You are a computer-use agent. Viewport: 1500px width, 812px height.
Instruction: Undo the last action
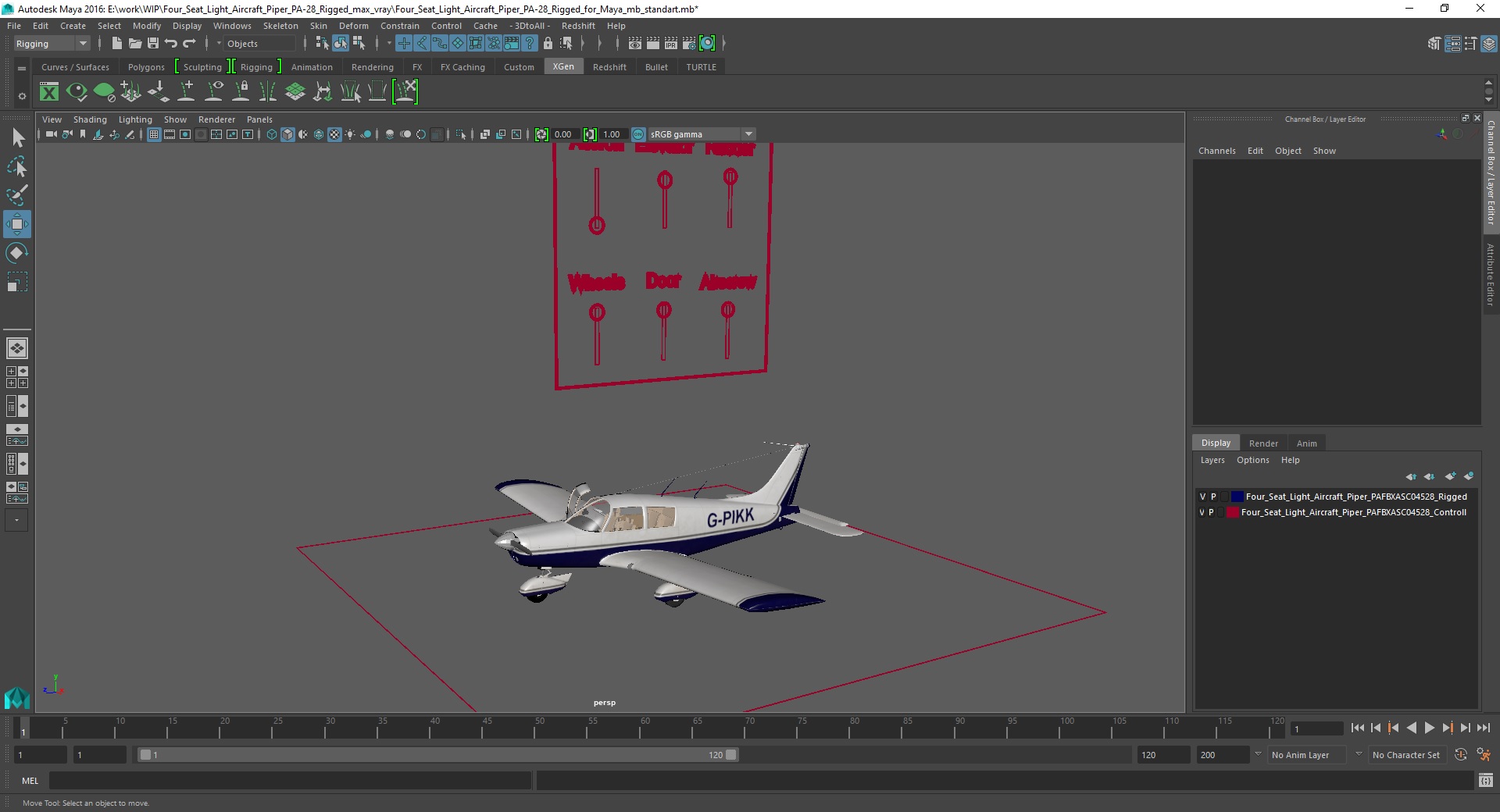pyautogui.click(x=171, y=44)
